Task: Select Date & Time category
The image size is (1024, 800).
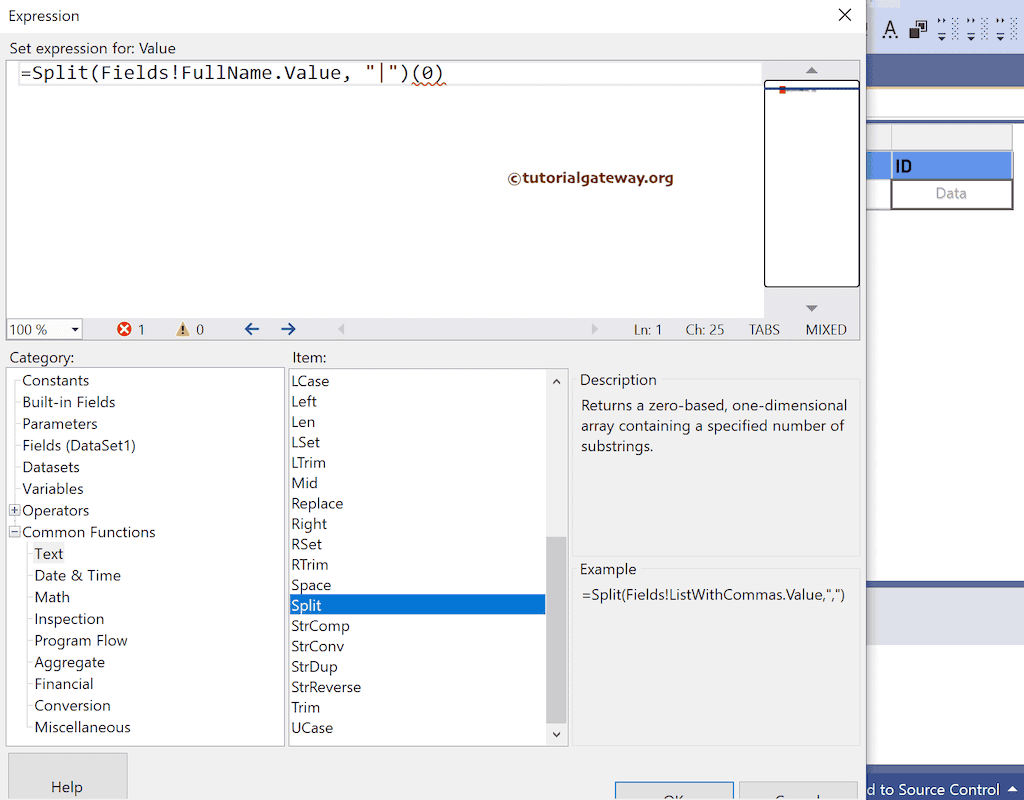Action: 77,575
